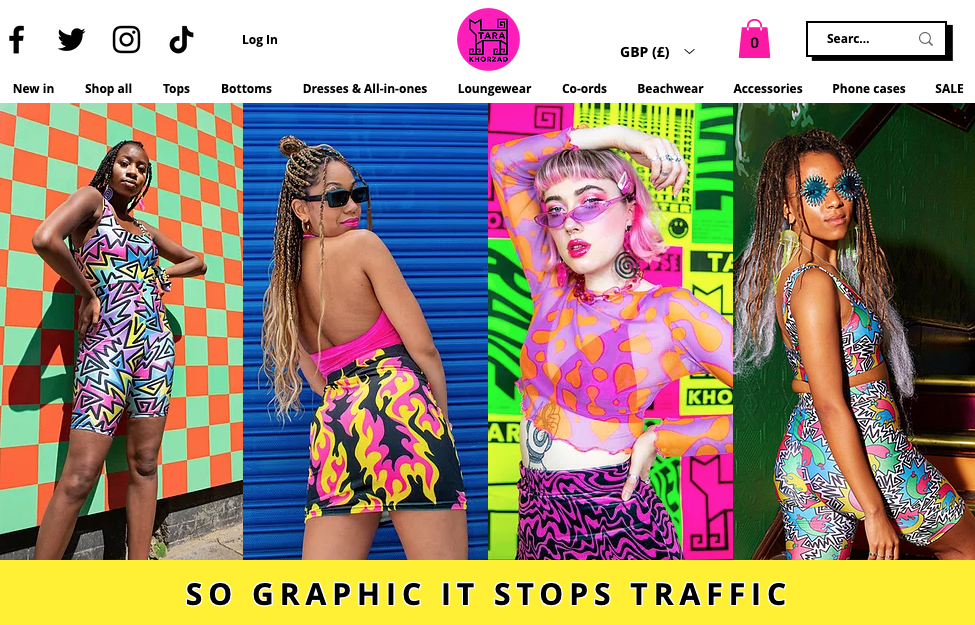Open the Loungewear category
Viewport: 975px width, 625px height.
tap(494, 88)
